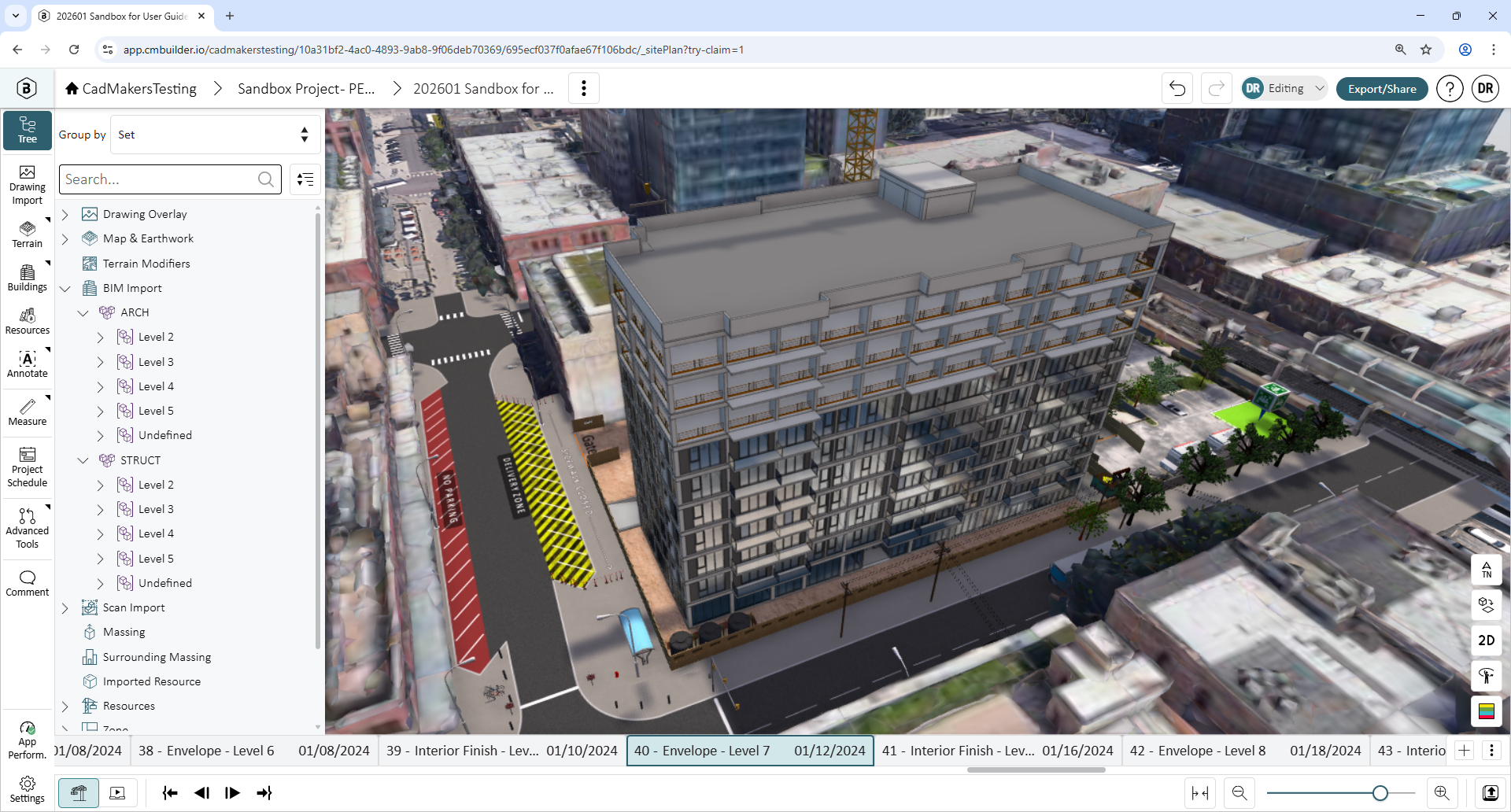Open the schedule three-dot options menu
Screen dimensions: 1511x812
click(x=1491, y=751)
